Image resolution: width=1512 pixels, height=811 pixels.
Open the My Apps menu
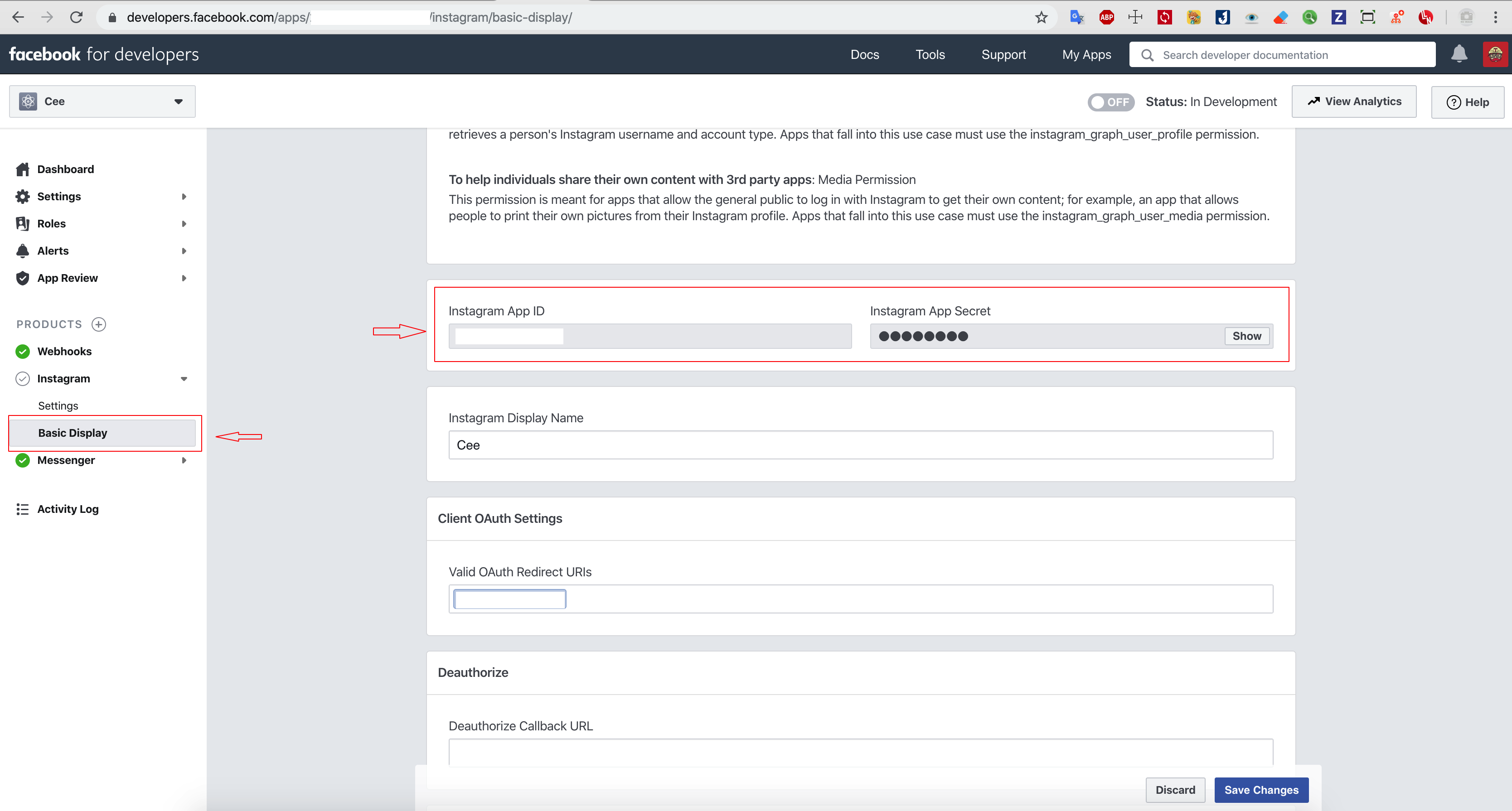click(x=1086, y=54)
